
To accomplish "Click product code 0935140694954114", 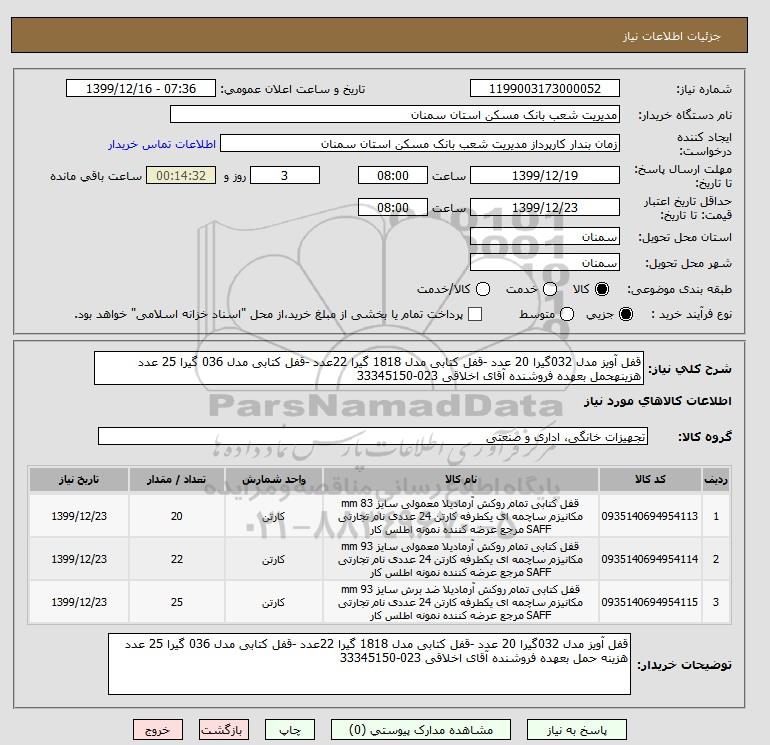I will 650,559.
